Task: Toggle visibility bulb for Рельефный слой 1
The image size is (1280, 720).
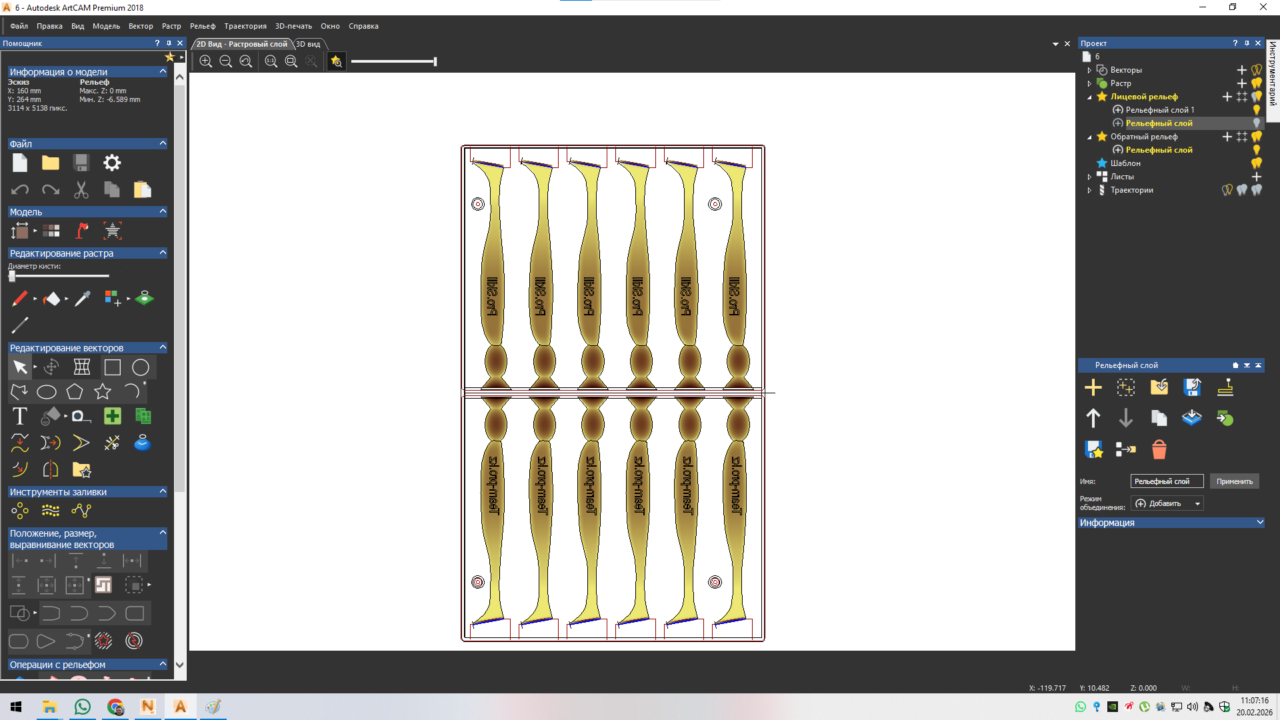Action: tap(1256, 110)
